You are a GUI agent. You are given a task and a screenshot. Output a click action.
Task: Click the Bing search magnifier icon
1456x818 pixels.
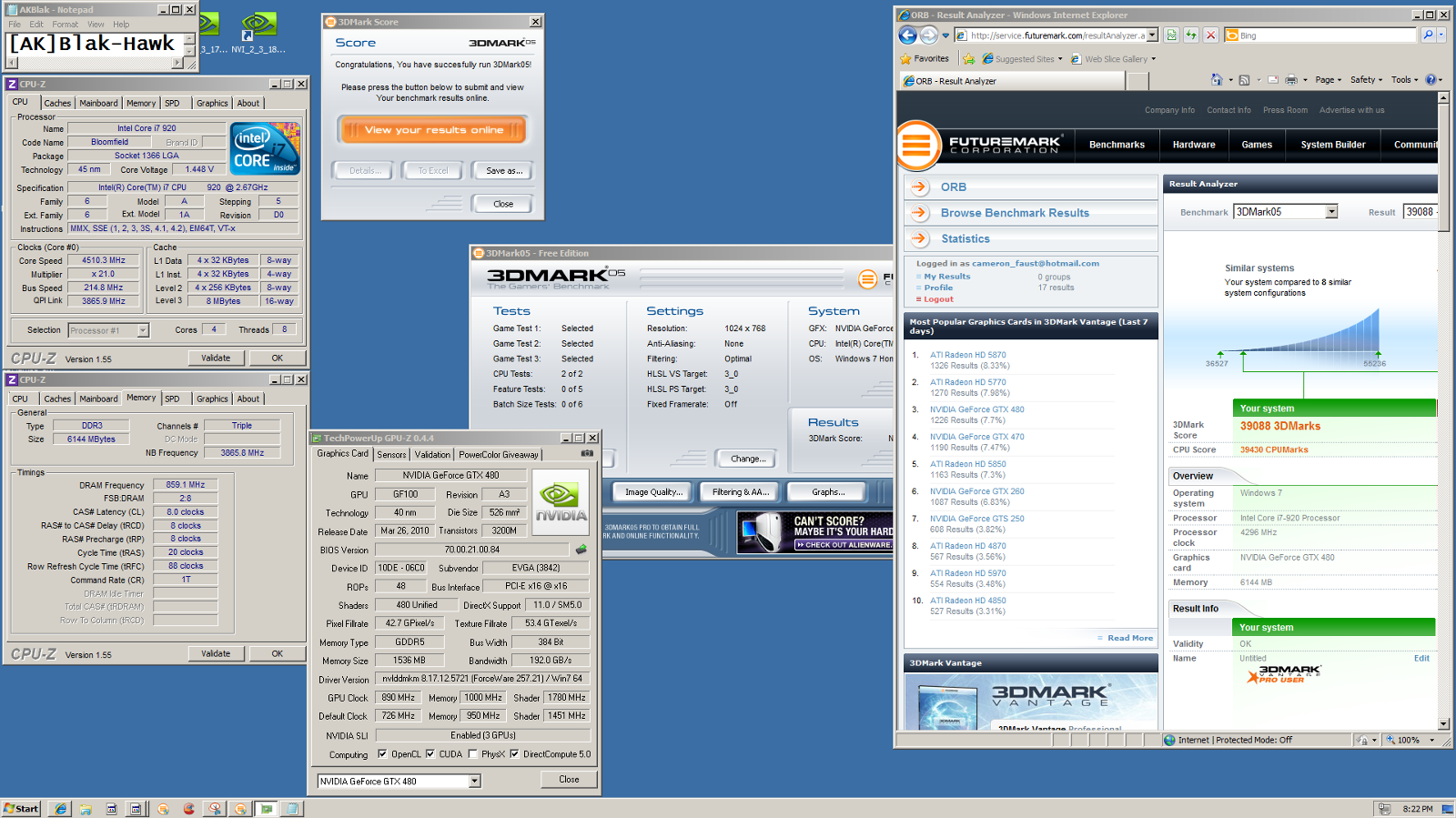pos(1427,35)
